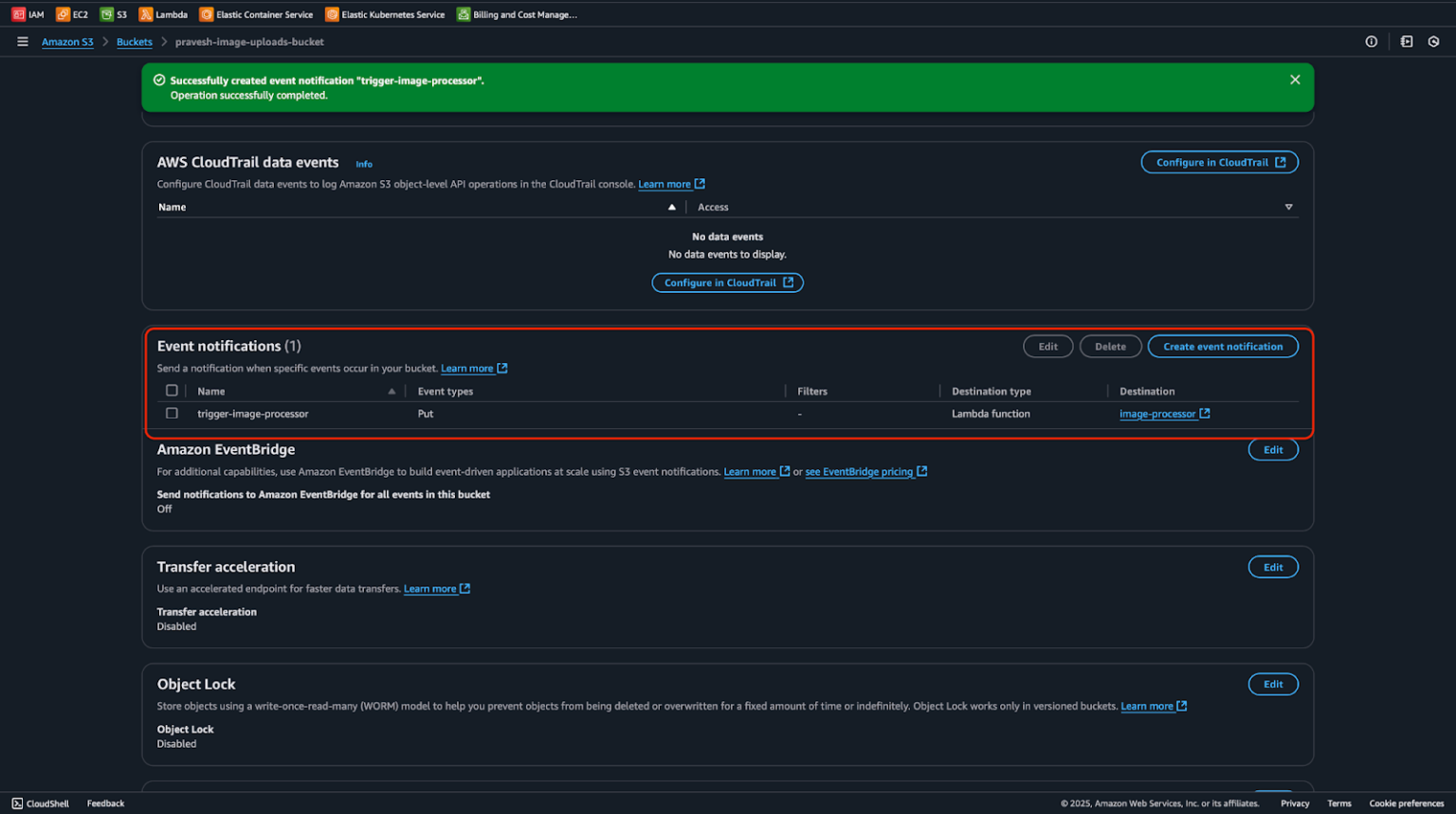Open Billing and Cost Management shortcut
Viewport: 1456px width, 814px height.
click(517, 14)
